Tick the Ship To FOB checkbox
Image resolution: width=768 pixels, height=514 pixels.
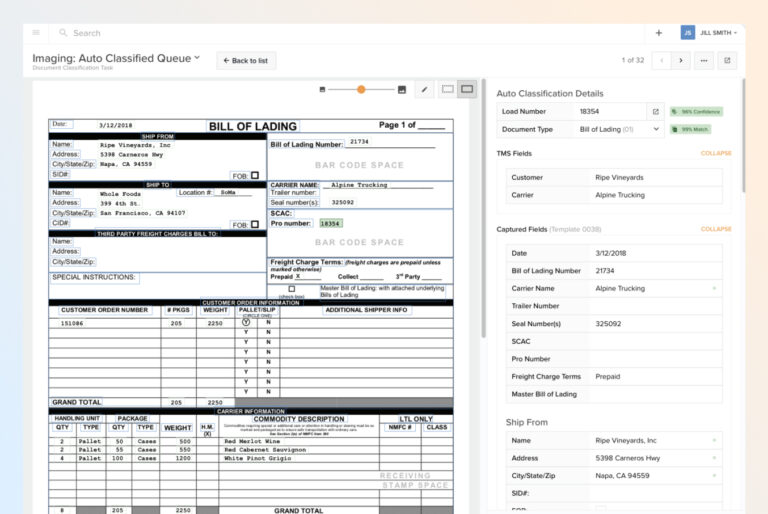pos(255,225)
